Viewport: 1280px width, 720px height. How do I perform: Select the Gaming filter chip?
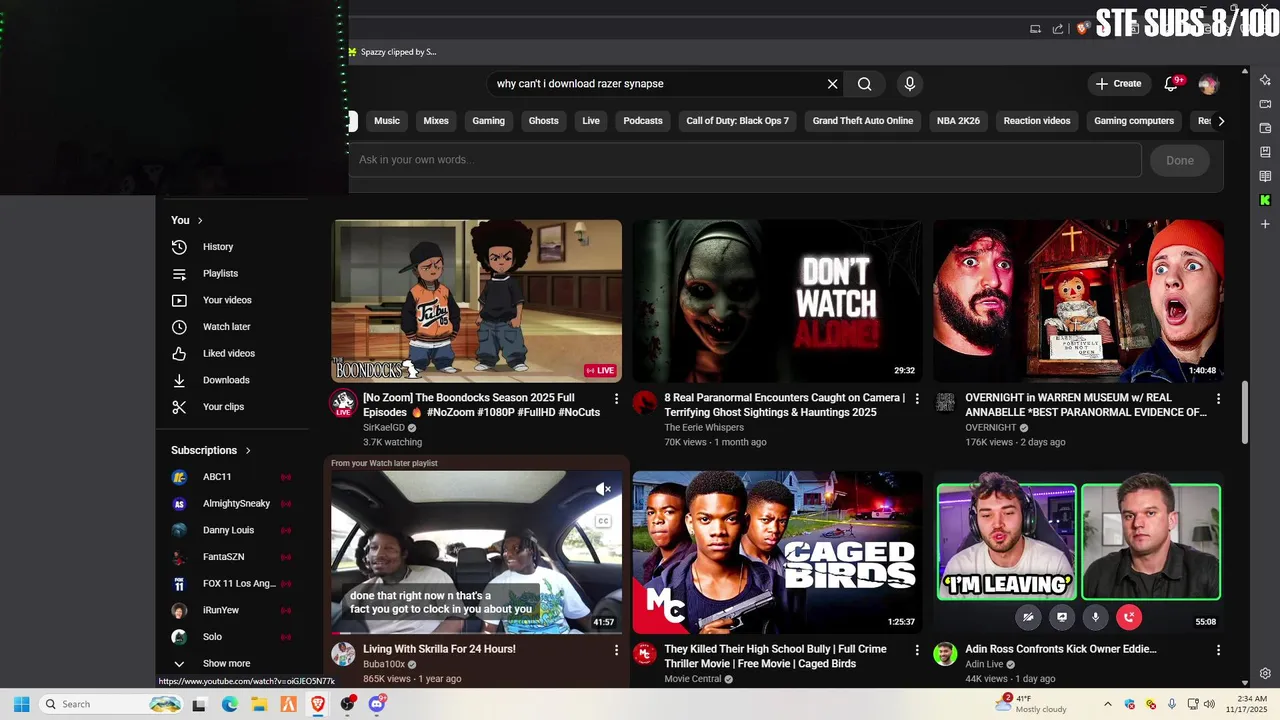tap(488, 121)
